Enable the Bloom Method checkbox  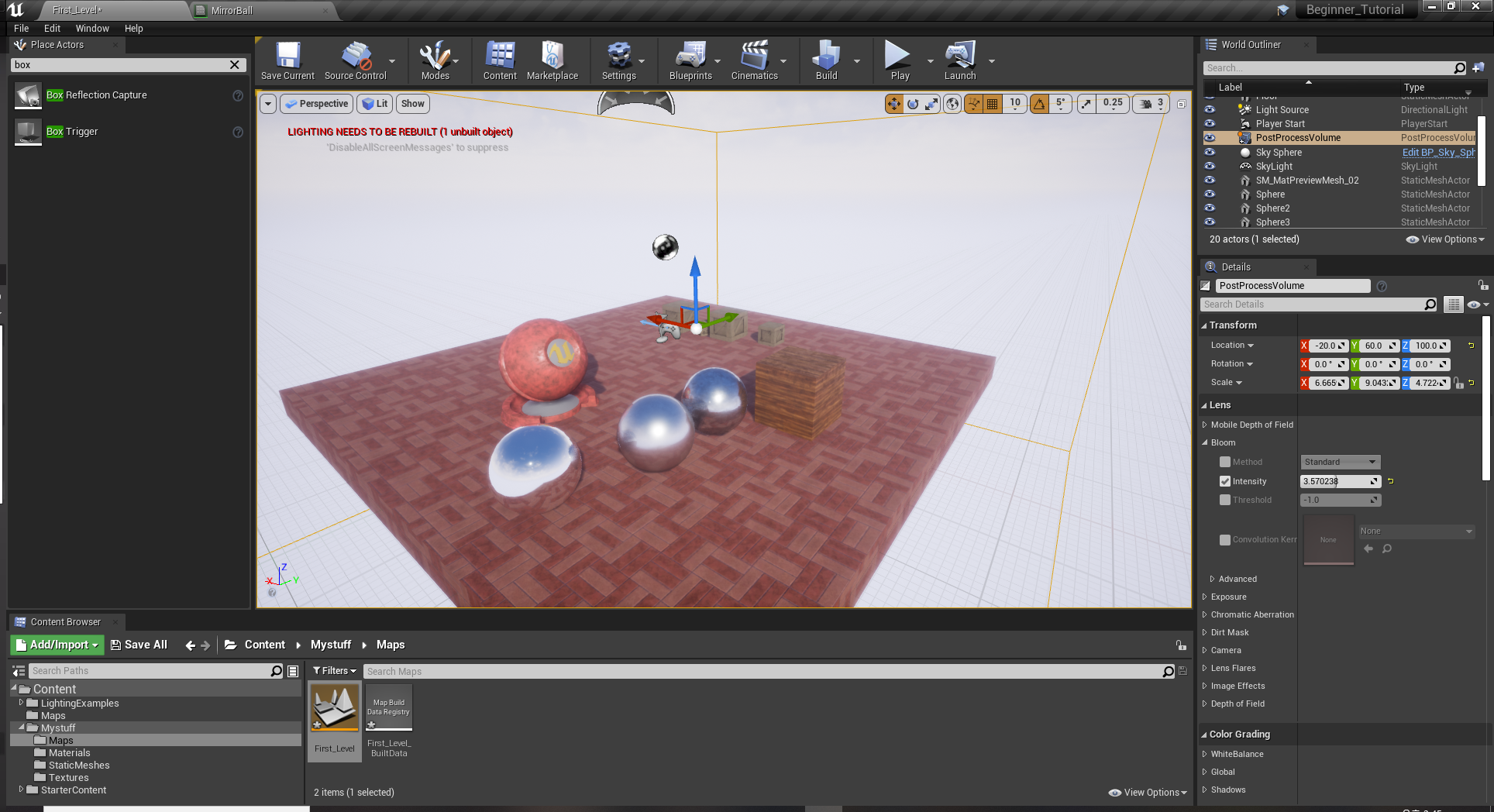click(1225, 462)
